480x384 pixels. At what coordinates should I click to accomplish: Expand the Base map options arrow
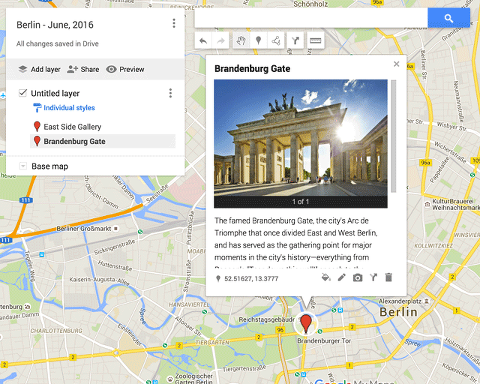coord(23,166)
